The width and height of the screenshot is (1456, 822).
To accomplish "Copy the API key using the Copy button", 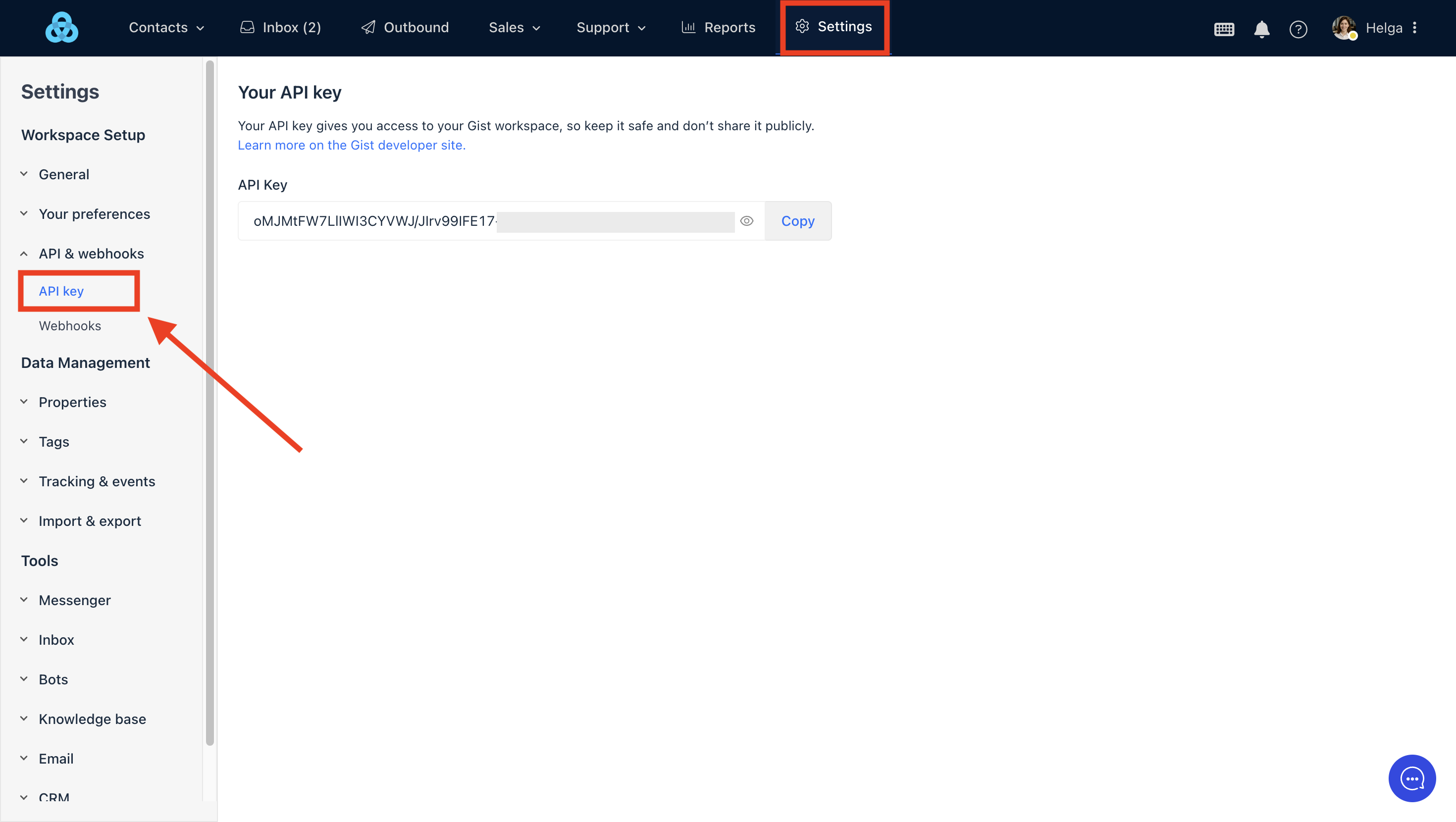I will (x=797, y=221).
